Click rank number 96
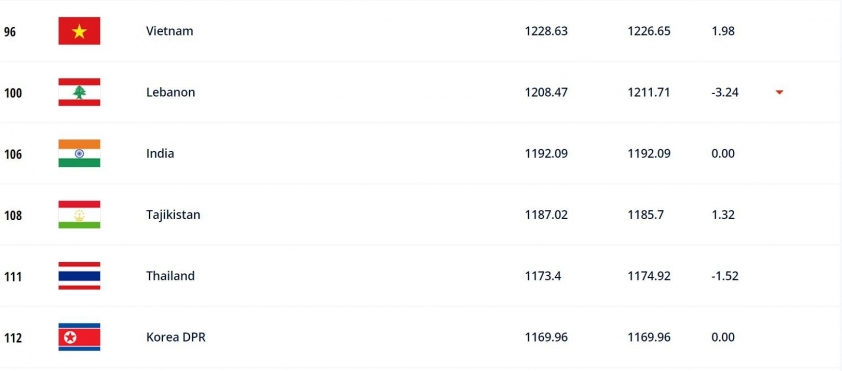842x371 pixels. (10, 32)
